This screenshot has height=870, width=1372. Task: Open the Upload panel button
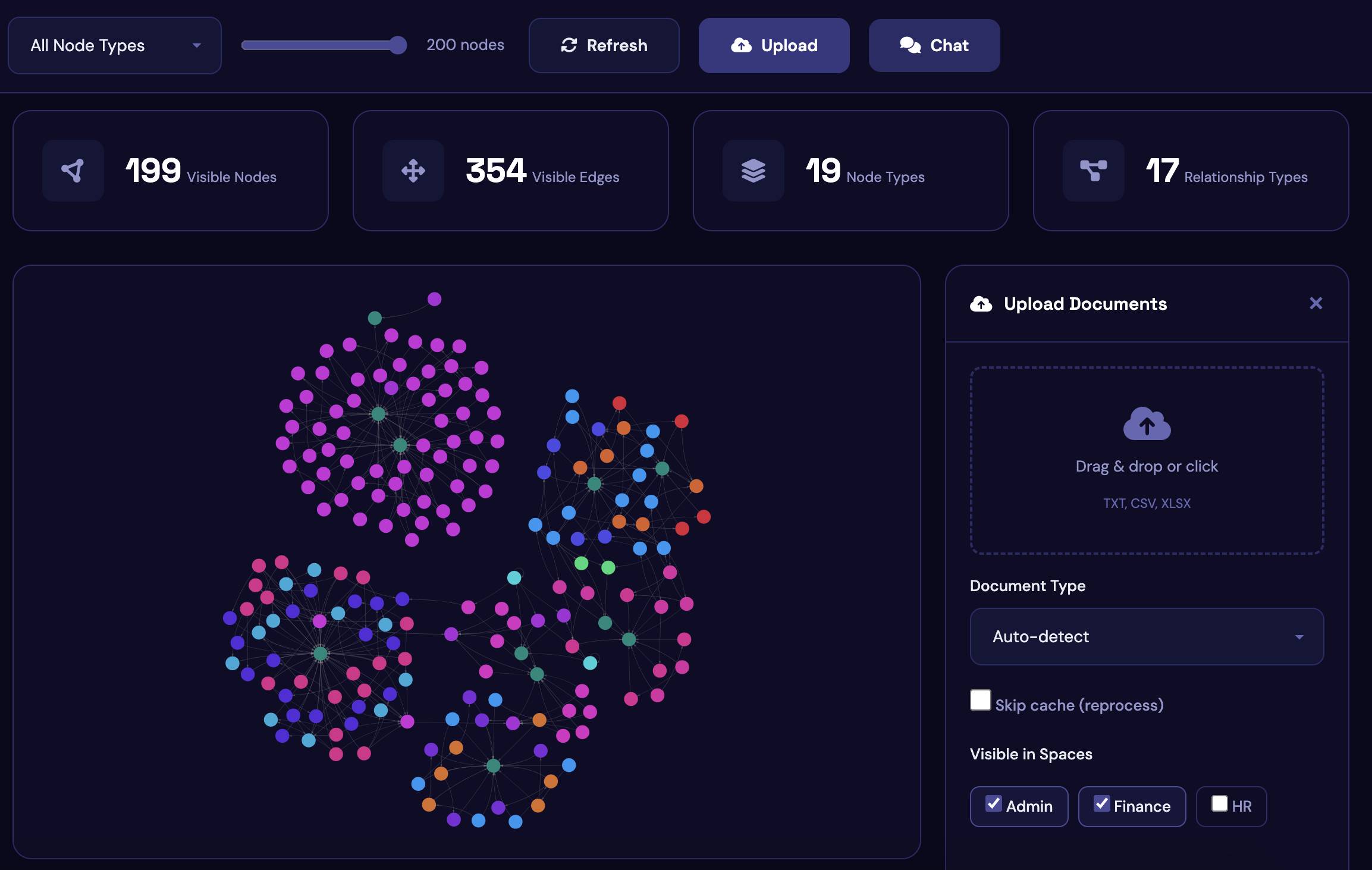[773, 46]
